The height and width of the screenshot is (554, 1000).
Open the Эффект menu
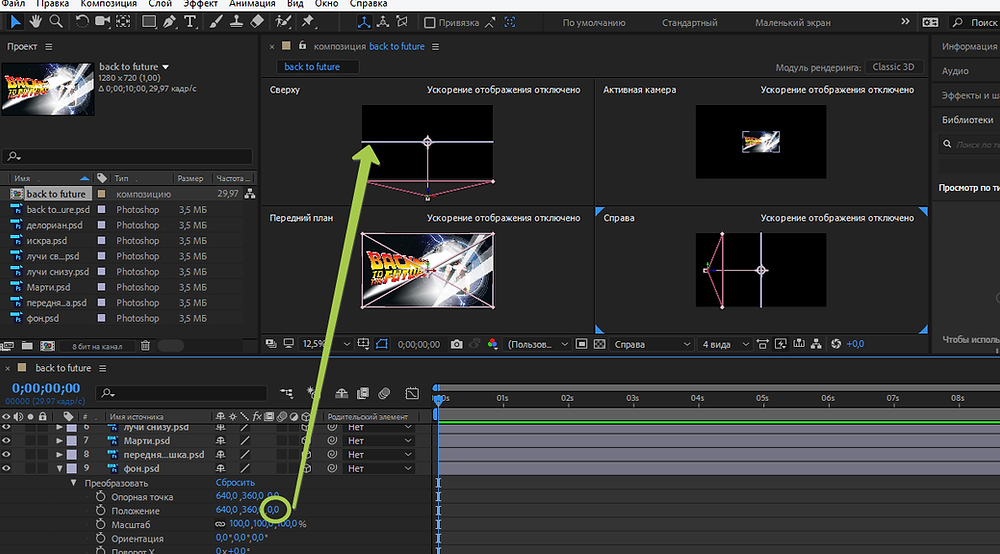coord(200,4)
